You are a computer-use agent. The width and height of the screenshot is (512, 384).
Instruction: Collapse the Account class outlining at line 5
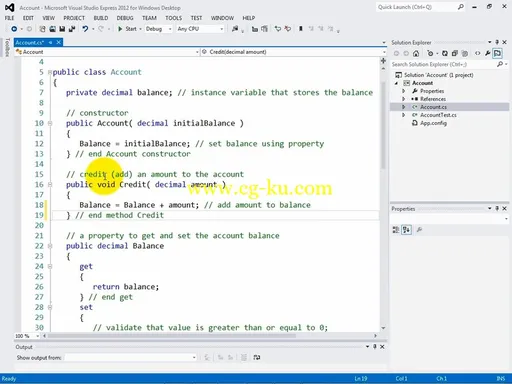(50, 72)
